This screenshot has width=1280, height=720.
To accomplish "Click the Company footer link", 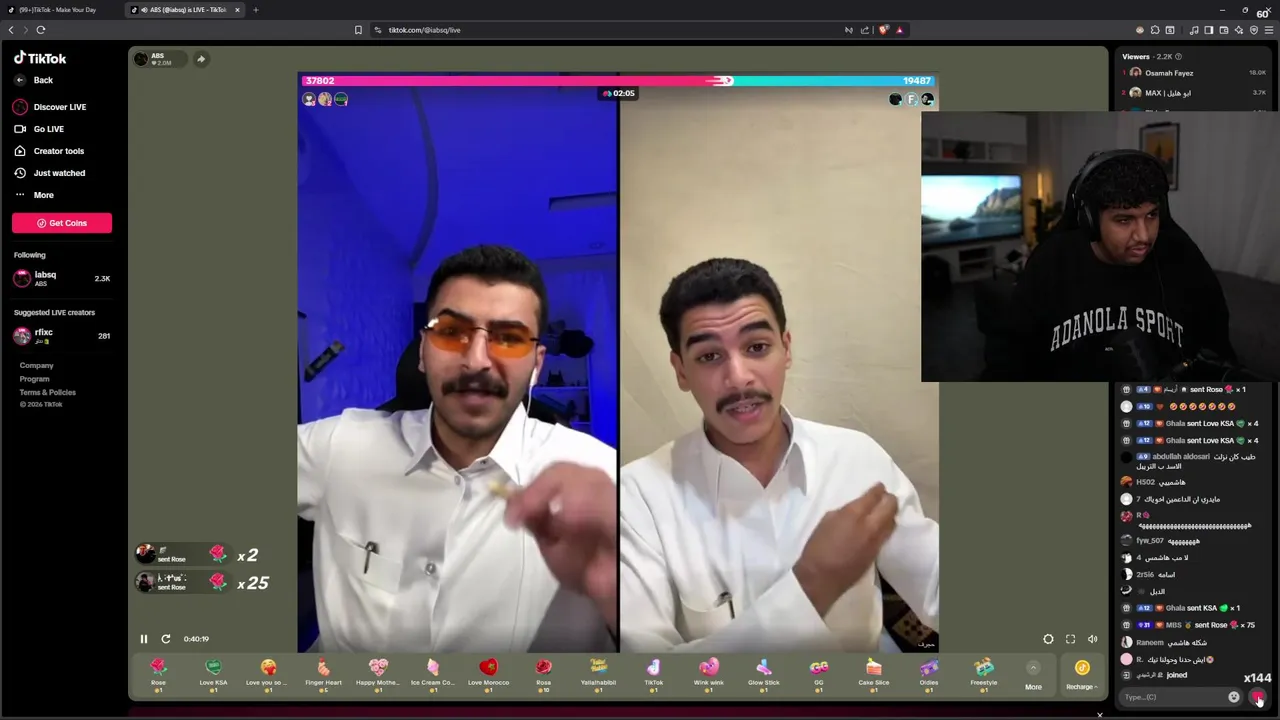I will click(x=37, y=366).
